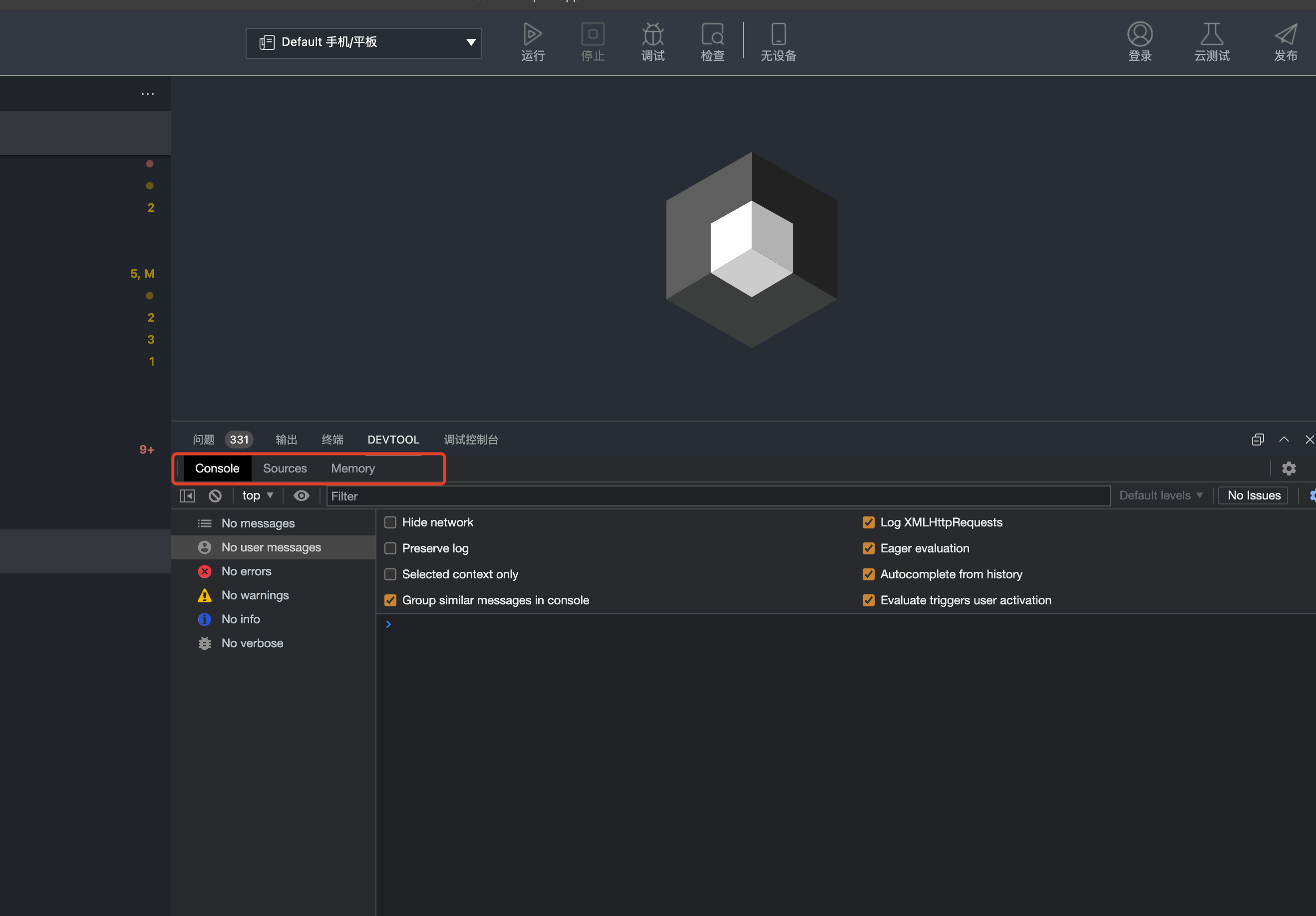Viewport: 1316px width, 916px height.
Task: Click the 331 problems count badge
Action: click(x=239, y=440)
